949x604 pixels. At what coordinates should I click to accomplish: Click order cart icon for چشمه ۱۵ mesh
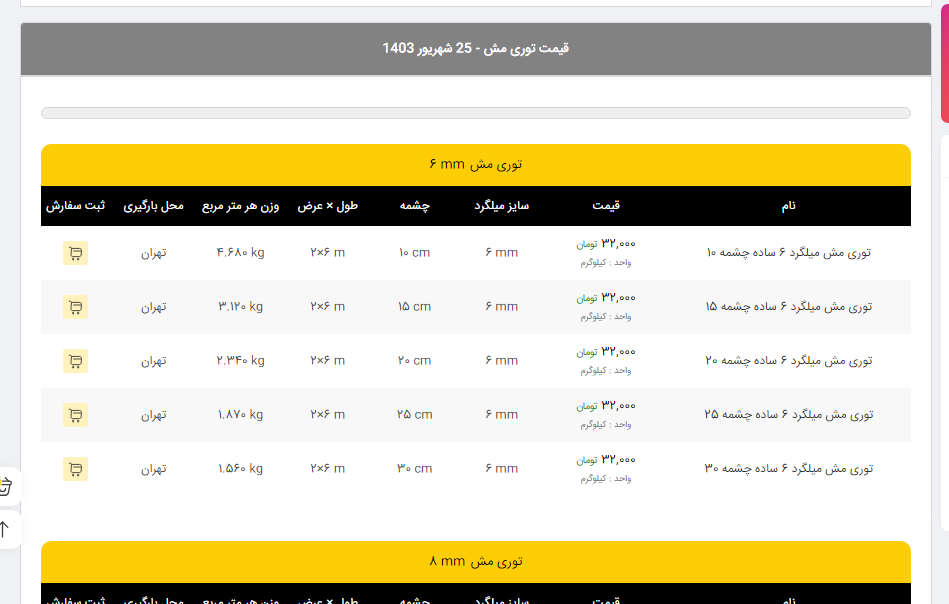point(75,307)
